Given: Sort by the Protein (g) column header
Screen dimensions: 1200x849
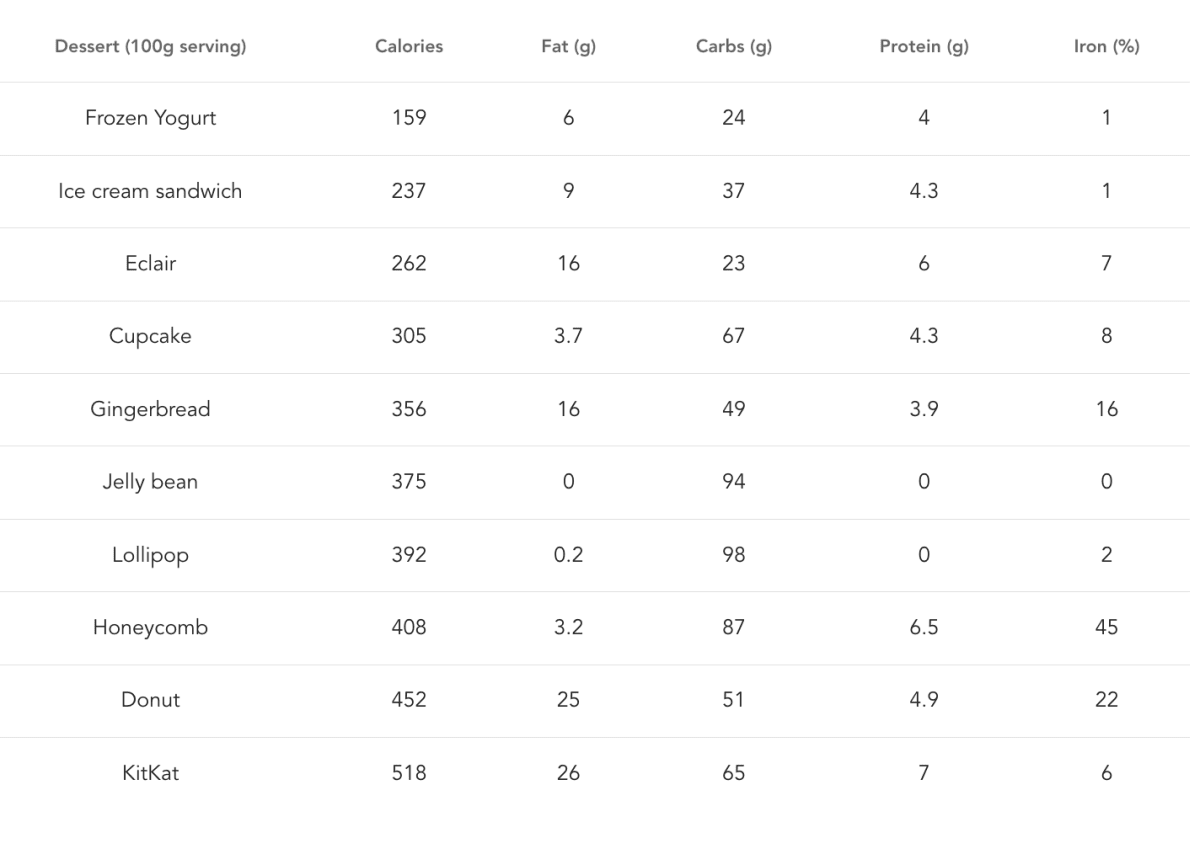Looking at the screenshot, I should point(924,46).
